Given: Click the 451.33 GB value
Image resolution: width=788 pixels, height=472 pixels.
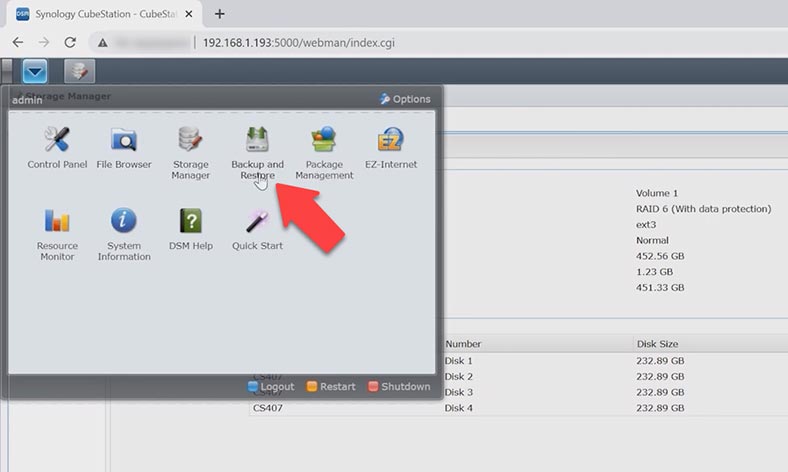Looking at the screenshot, I should coord(660,288).
